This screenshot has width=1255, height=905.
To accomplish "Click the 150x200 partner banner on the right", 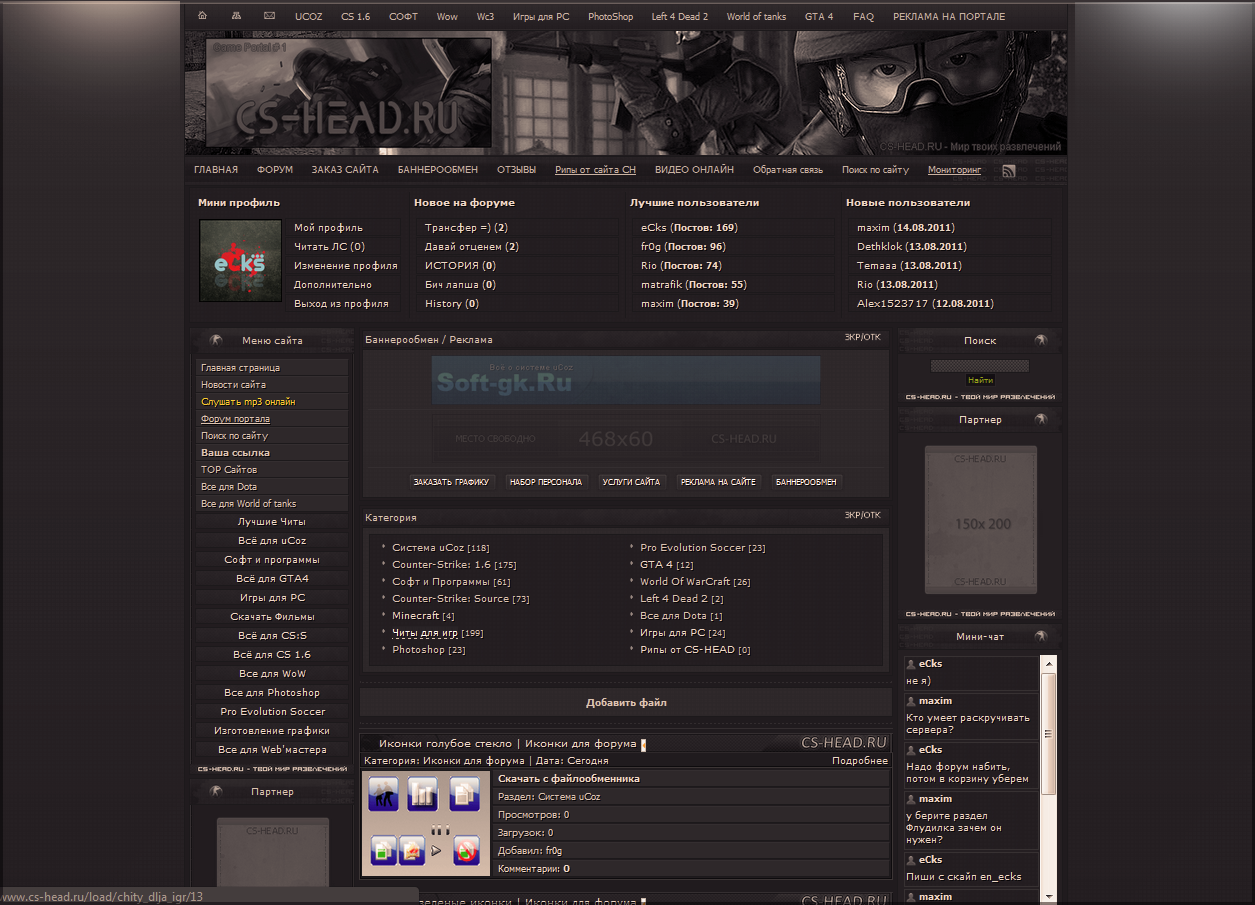I will coord(980,520).
